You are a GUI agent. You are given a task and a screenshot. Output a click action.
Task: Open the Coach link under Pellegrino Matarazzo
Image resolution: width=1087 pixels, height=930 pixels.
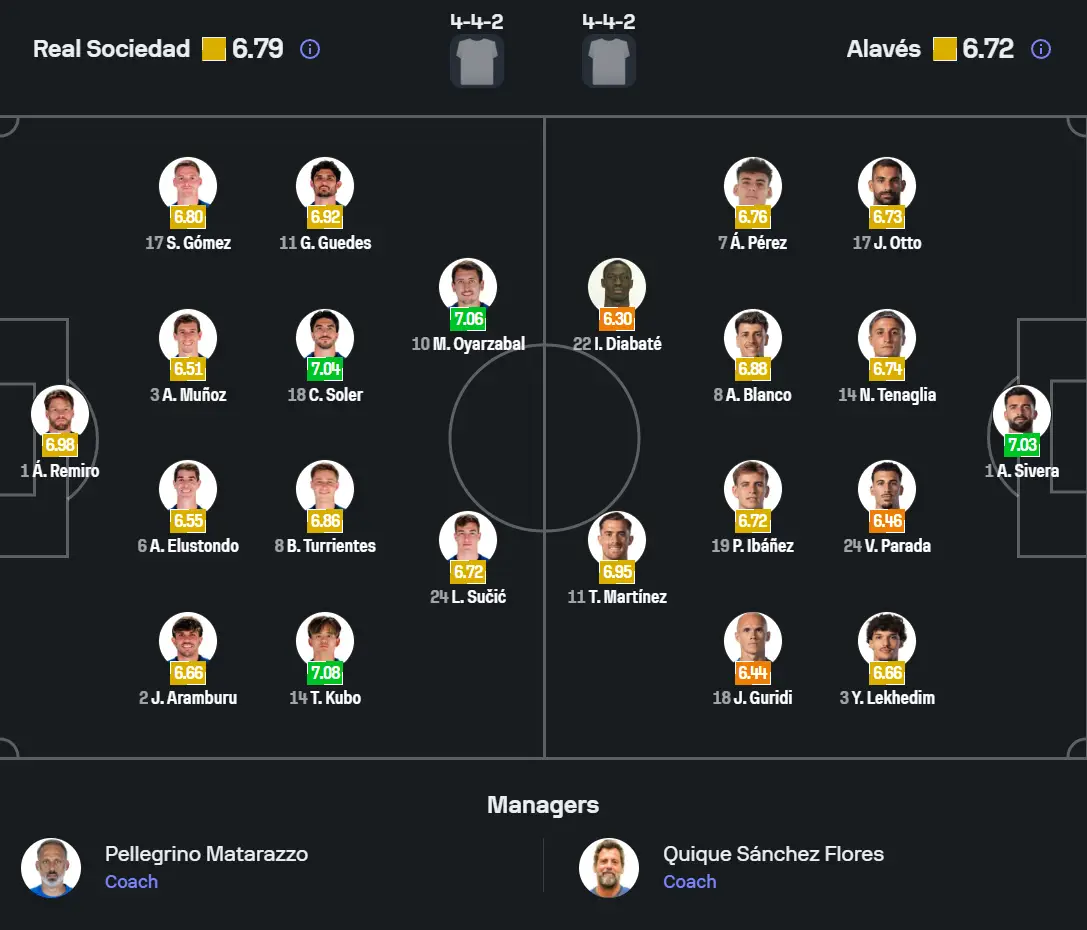131,882
